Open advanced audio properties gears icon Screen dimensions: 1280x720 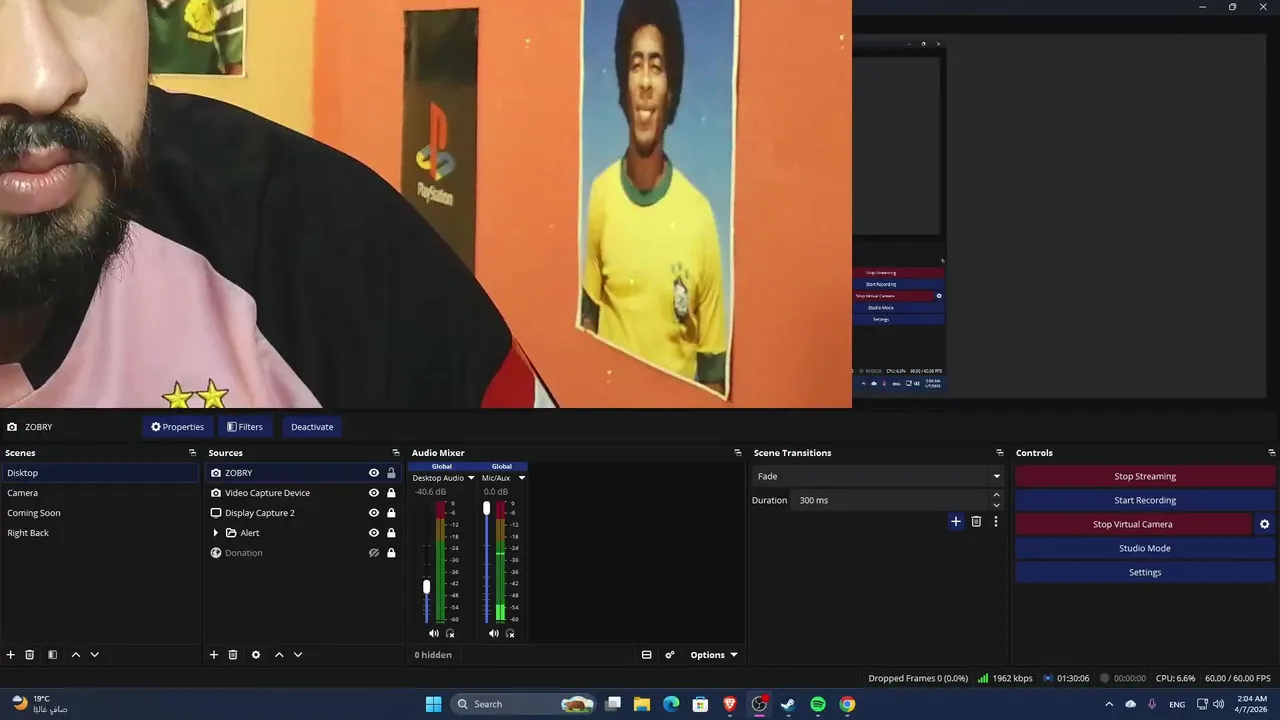point(670,655)
